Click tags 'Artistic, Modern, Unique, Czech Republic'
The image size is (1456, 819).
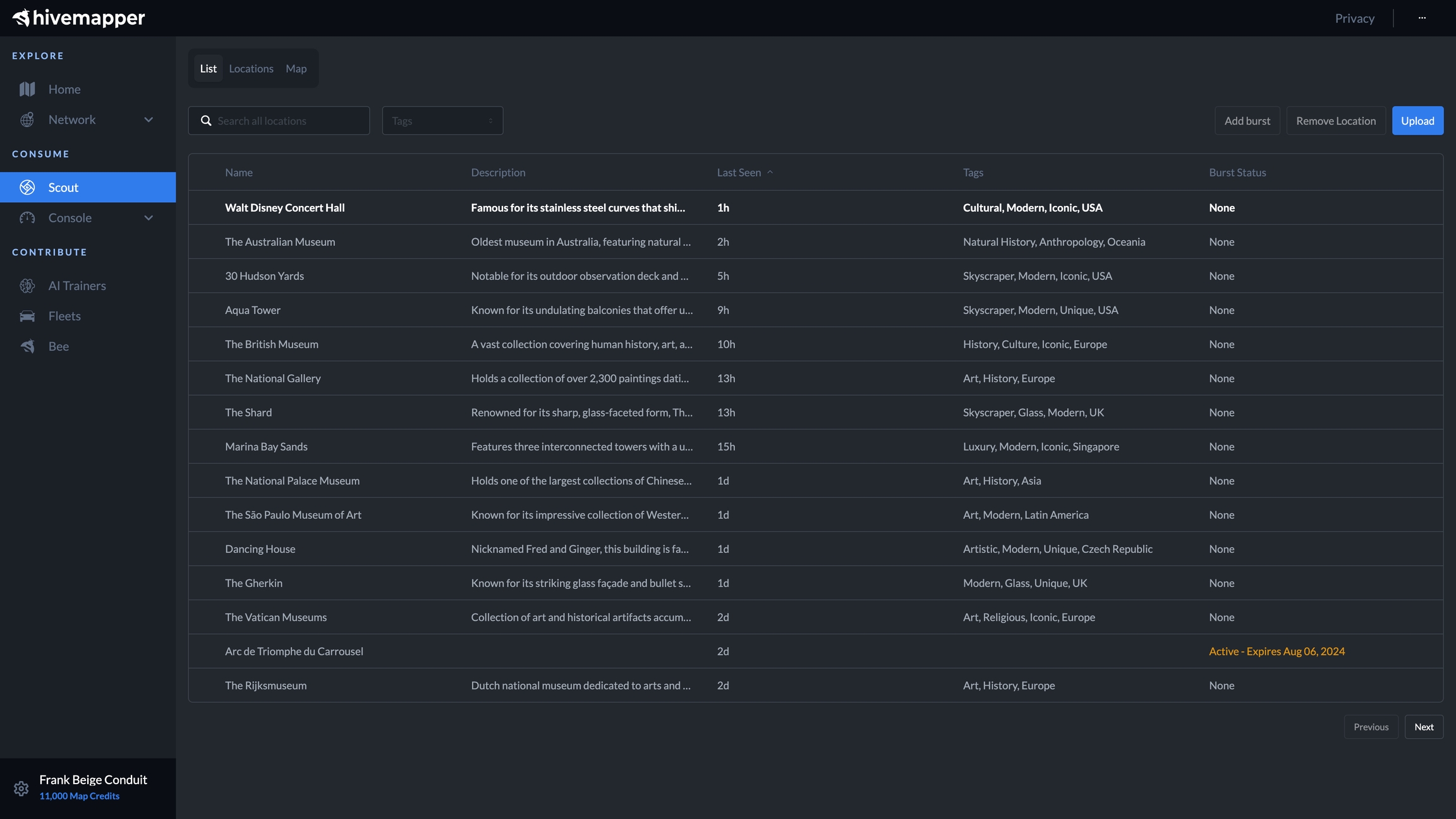click(1057, 549)
